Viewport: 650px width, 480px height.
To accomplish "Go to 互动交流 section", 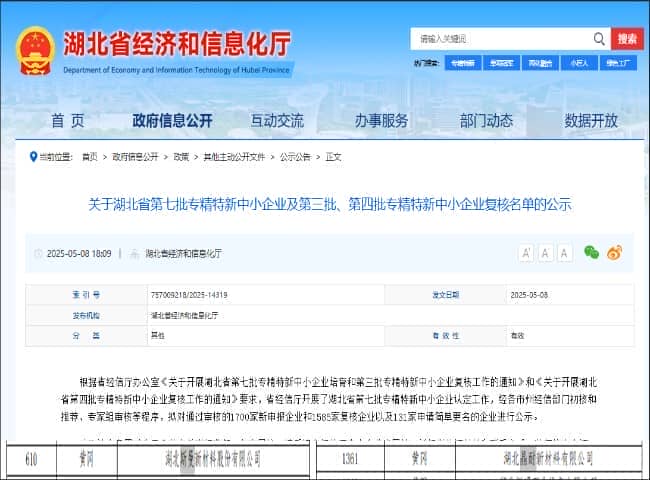I will [x=277, y=121].
